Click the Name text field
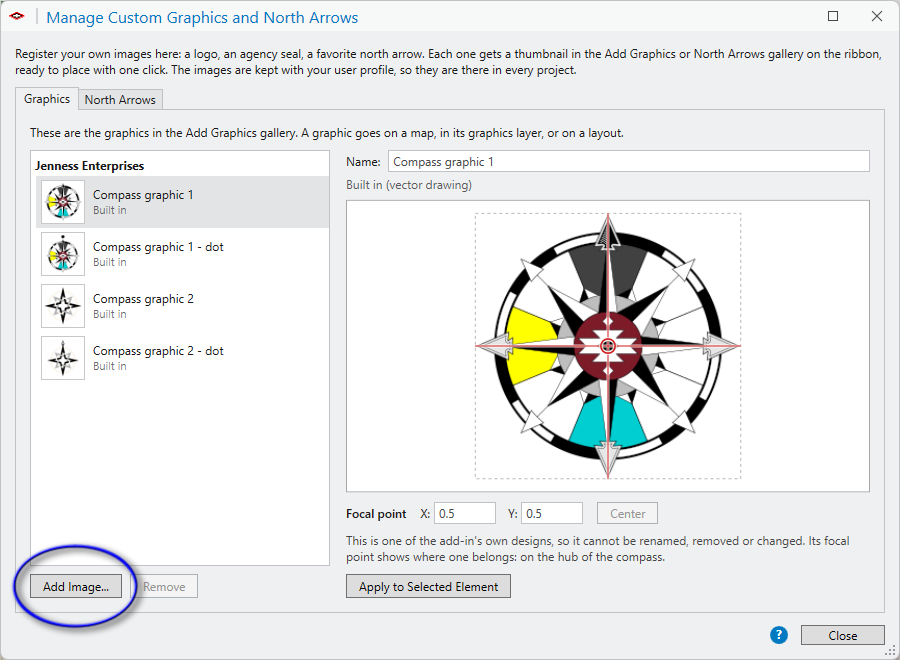Image resolution: width=900 pixels, height=660 pixels. [629, 161]
